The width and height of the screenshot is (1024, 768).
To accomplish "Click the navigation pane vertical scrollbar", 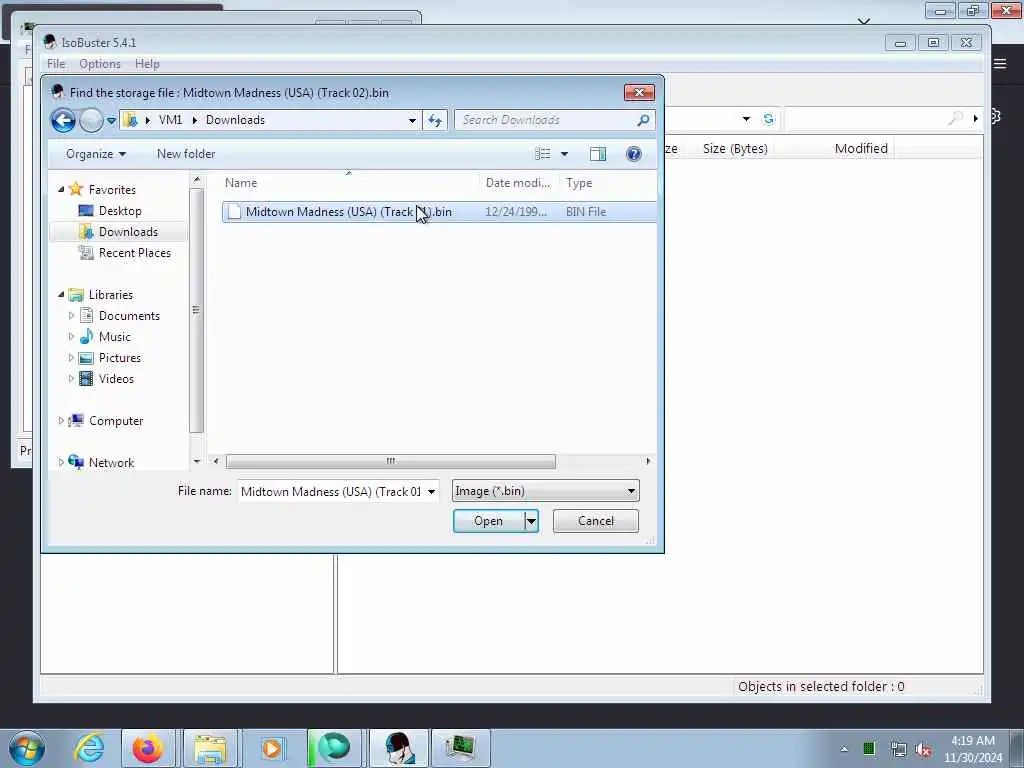I will [x=196, y=310].
